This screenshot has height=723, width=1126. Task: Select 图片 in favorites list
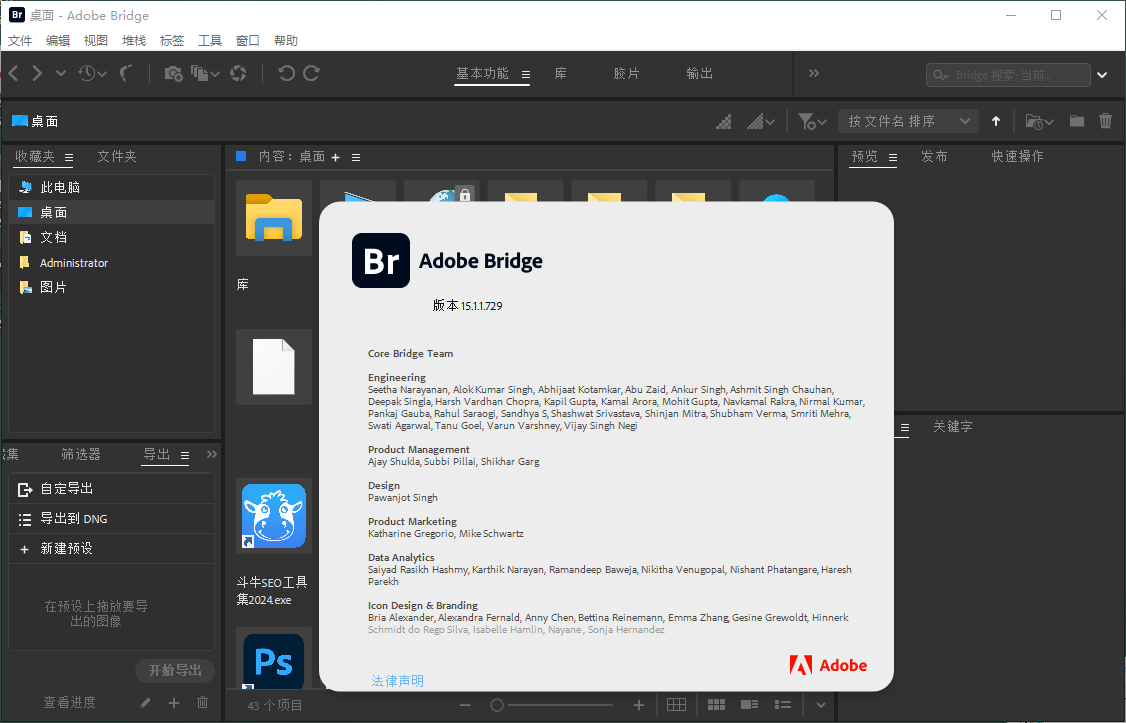tap(112, 287)
